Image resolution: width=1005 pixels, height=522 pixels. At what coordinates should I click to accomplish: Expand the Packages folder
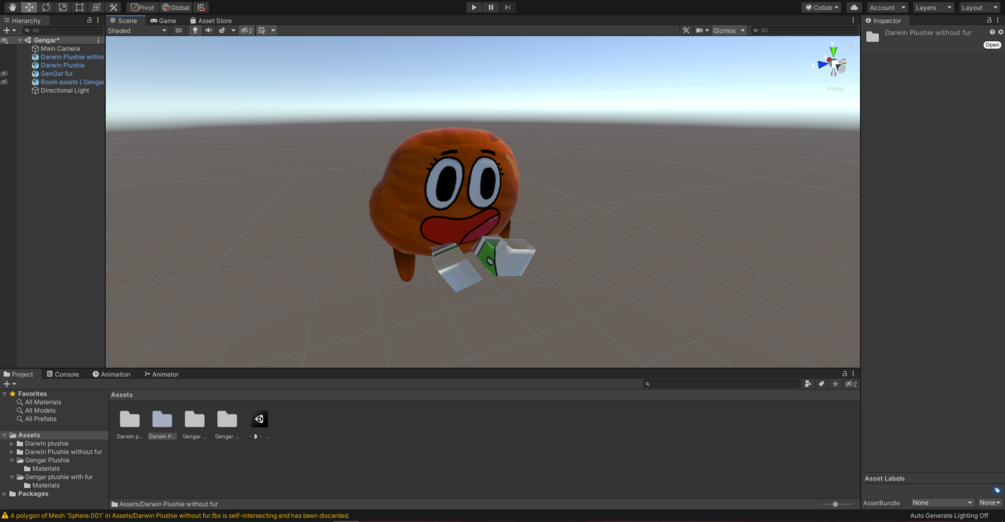click(x=5, y=494)
